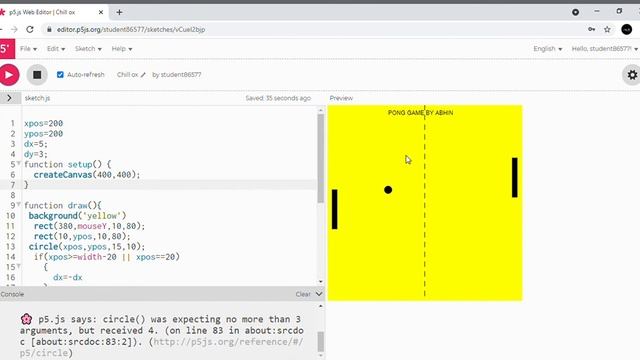Click the ball in the Pong preview
The height and width of the screenshot is (360, 640).
click(388, 190)
